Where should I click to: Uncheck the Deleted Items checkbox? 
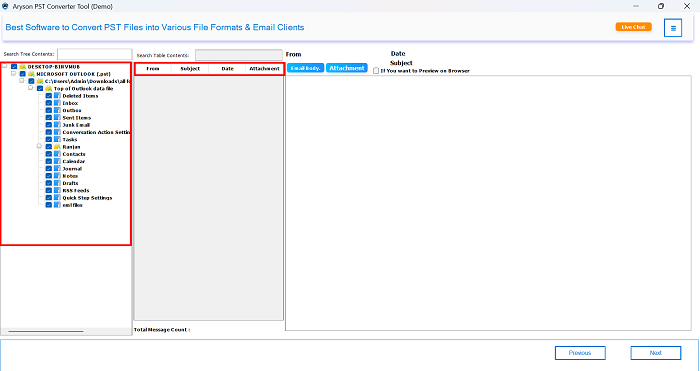click(49, 96)
